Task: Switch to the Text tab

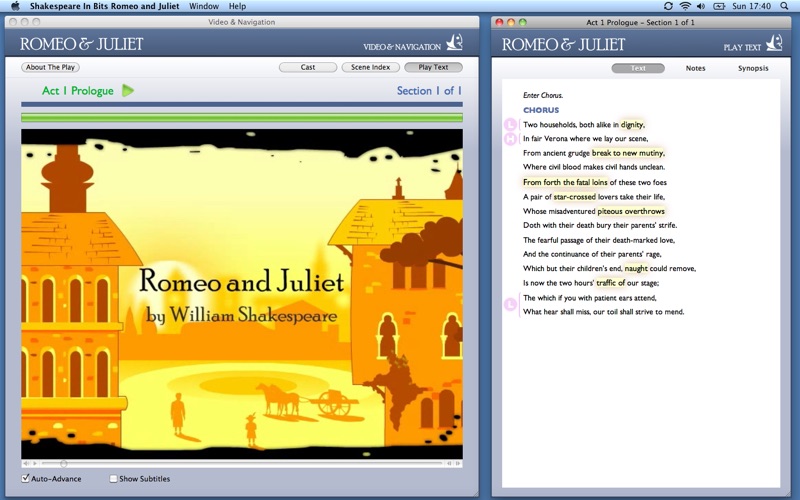Action: point(638,68)
